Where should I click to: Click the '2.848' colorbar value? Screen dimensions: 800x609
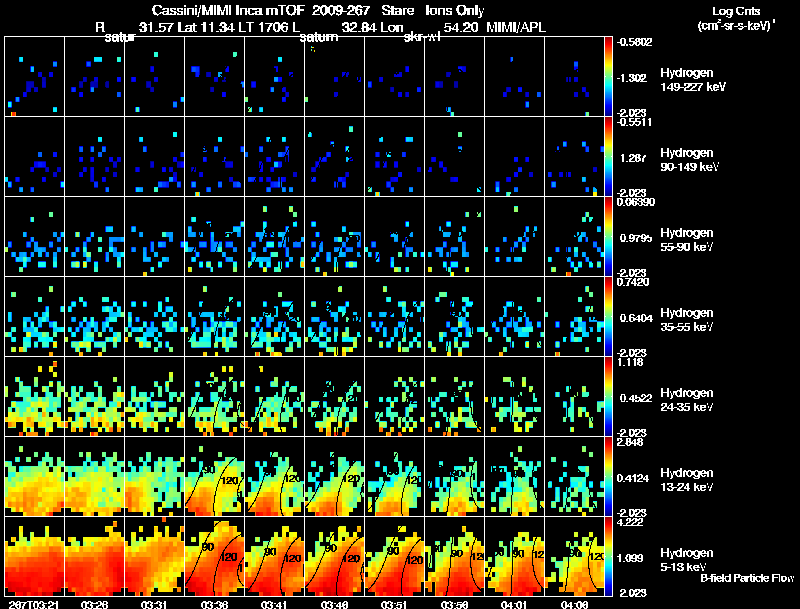coord(630,442)
